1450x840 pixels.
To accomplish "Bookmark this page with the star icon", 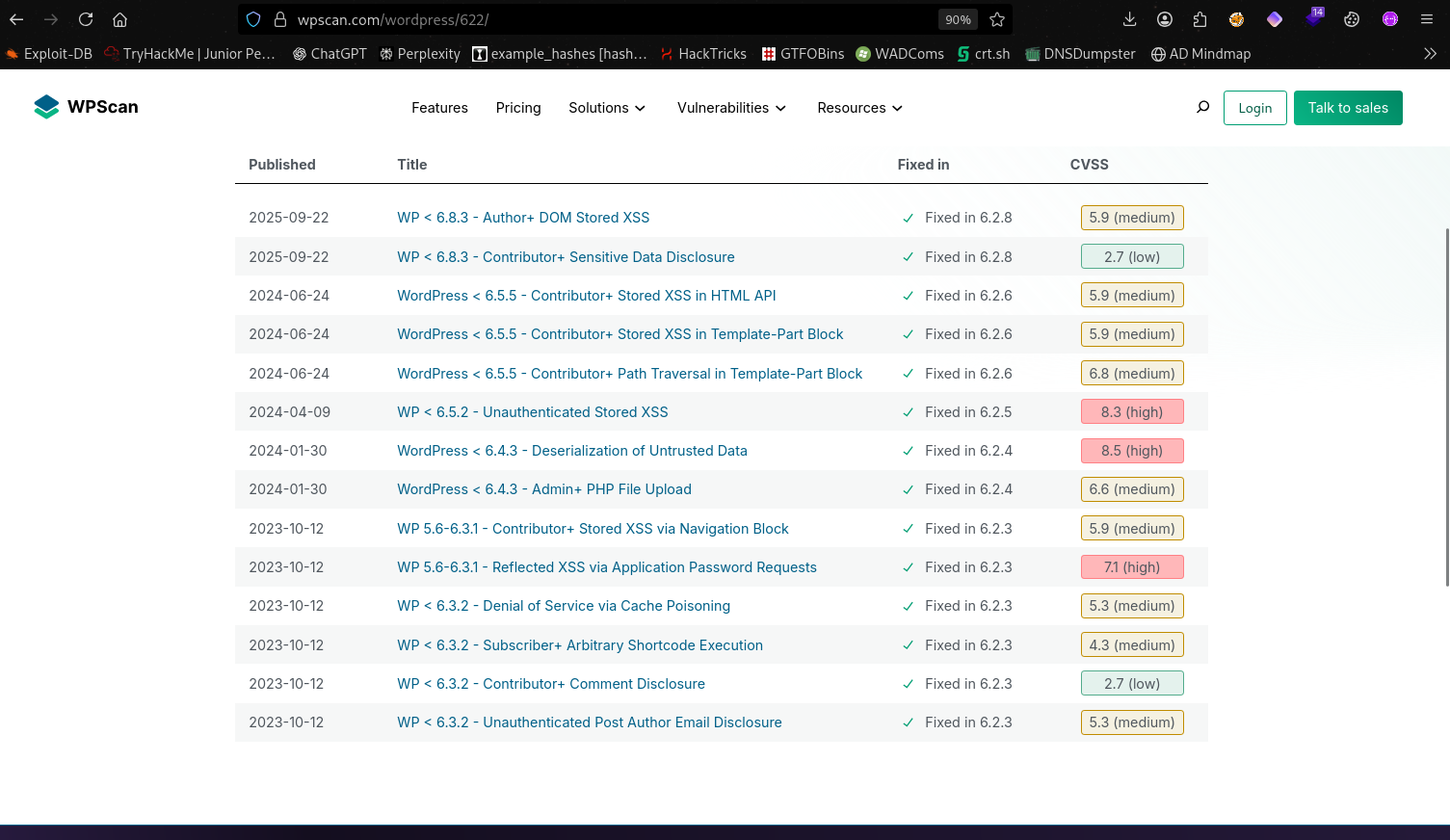I will (x=997, y=19).
